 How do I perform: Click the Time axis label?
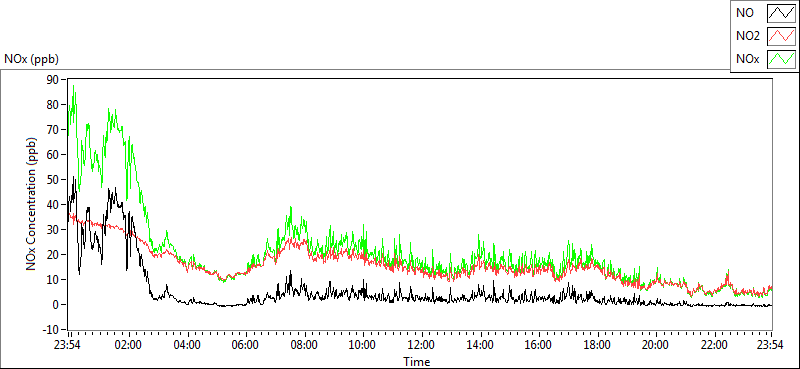coord(417,362)
